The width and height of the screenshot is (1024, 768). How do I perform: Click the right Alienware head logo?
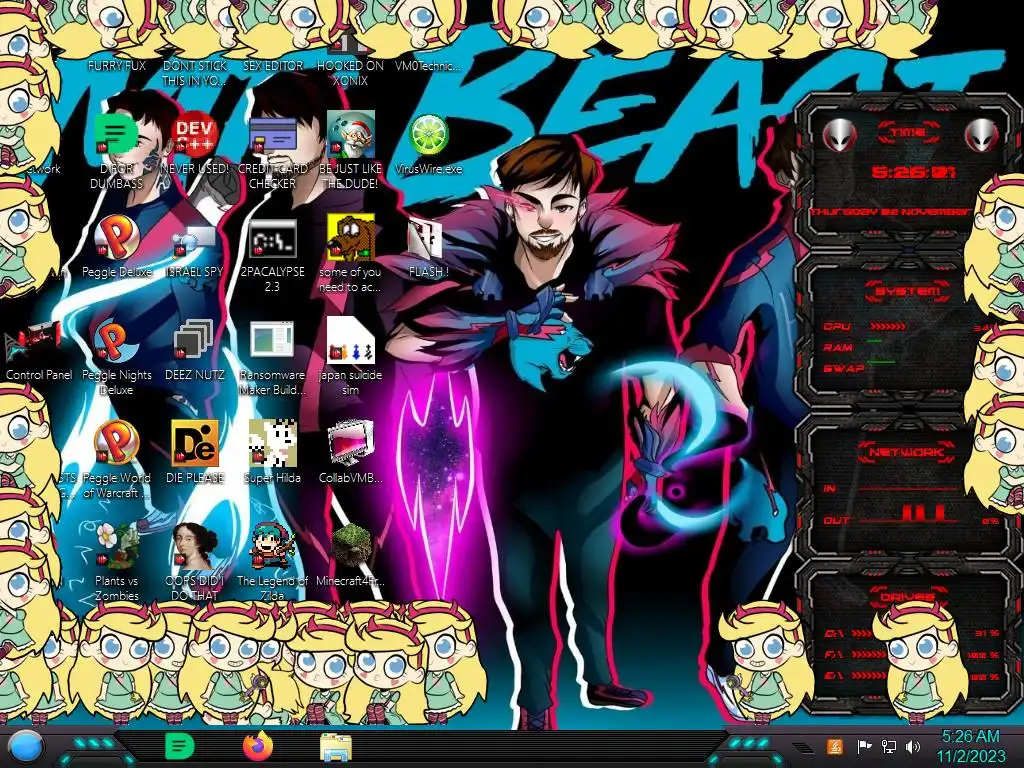tap(981, 135)
